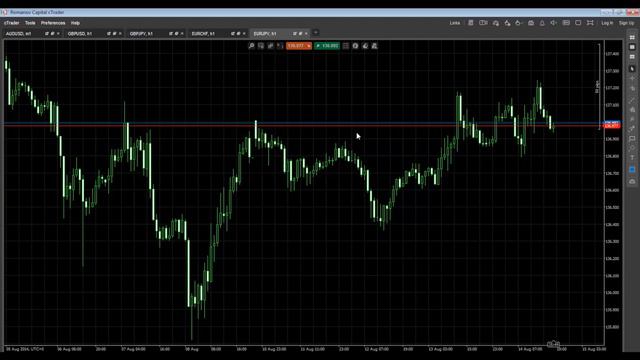Click the red bid price label on axis
This screenshot has width=640, height=360.
612,127
